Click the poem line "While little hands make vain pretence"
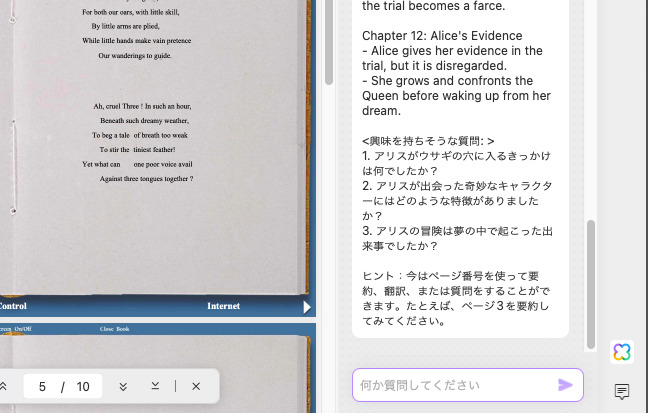648x413 pixels. (136, 41)
